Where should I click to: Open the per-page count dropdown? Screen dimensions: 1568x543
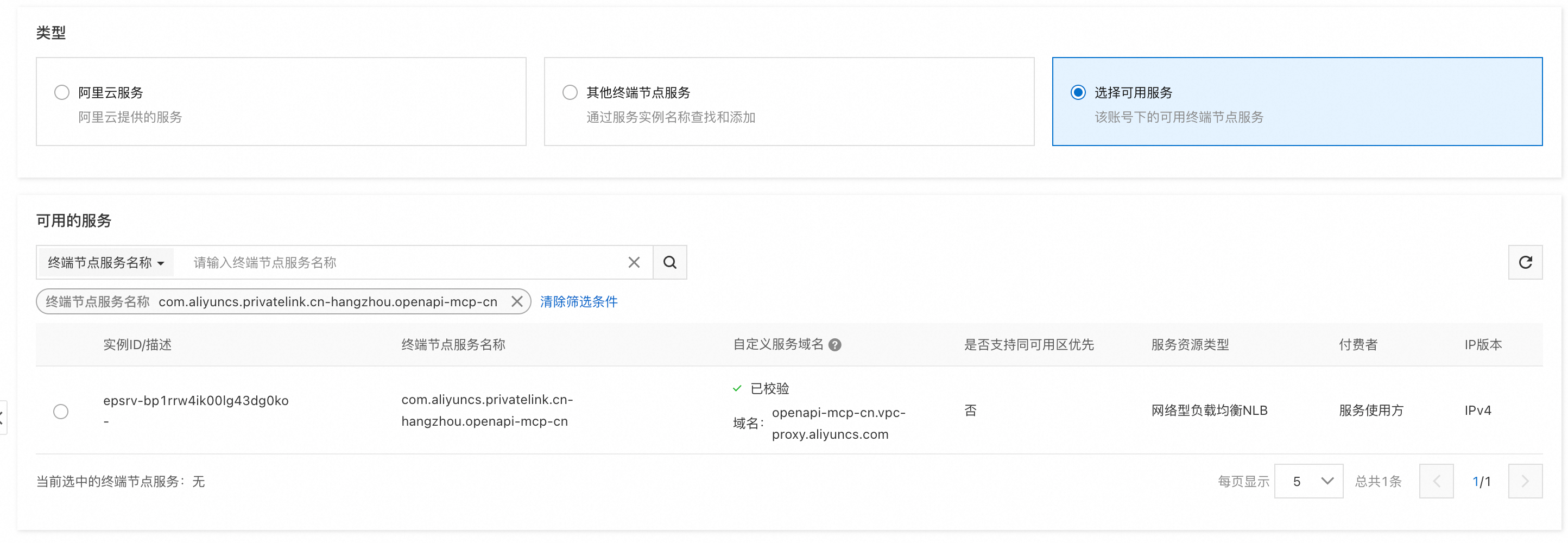[1308, 481]
